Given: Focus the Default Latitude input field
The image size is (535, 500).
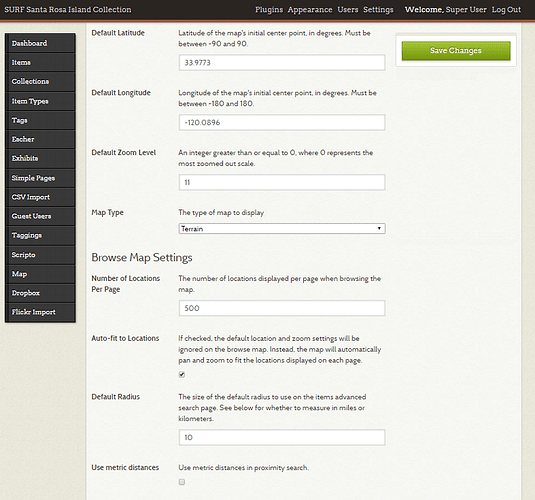Looking at the screenshot, I should coord(282,63).
